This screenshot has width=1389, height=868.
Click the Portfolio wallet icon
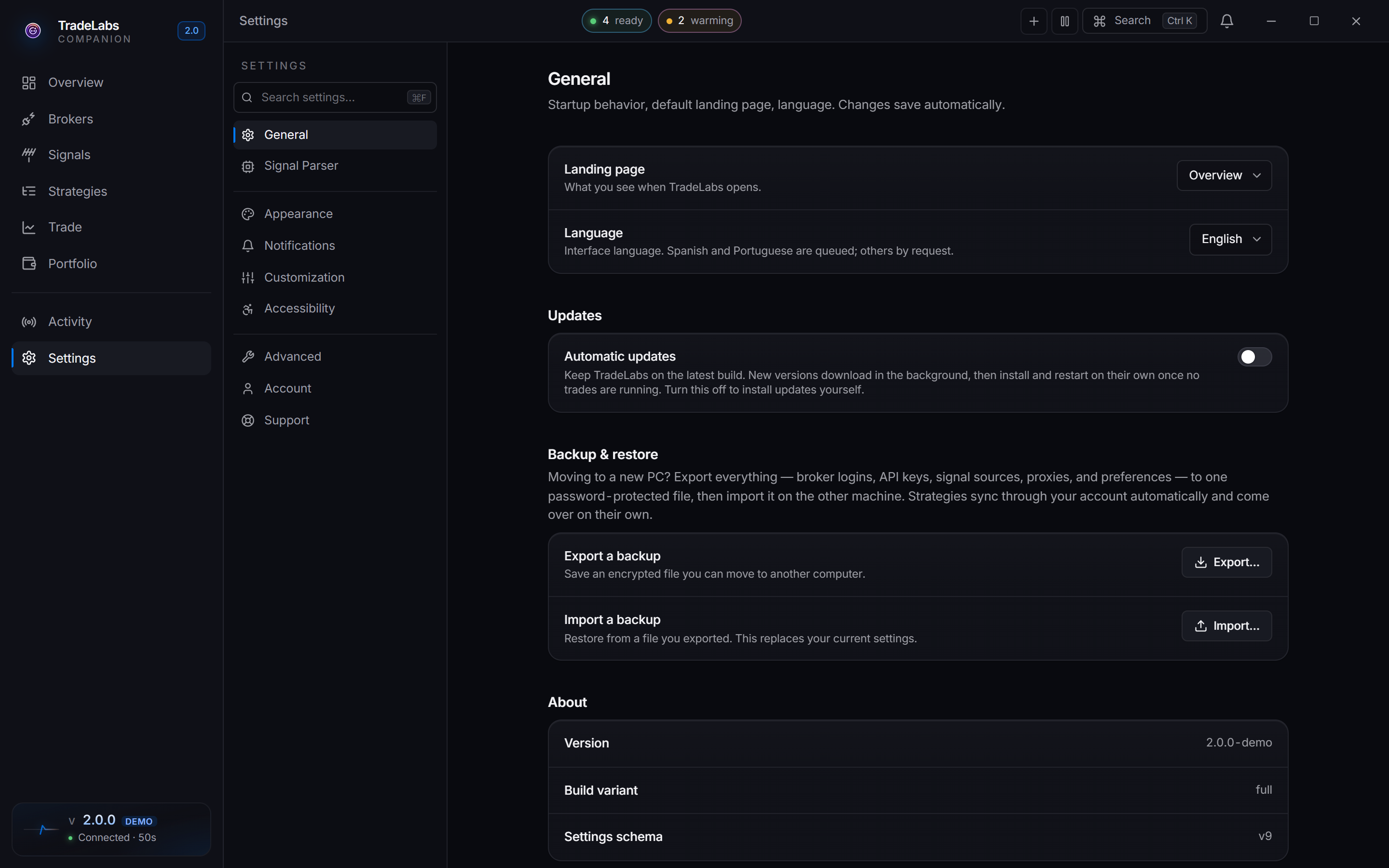29,263
